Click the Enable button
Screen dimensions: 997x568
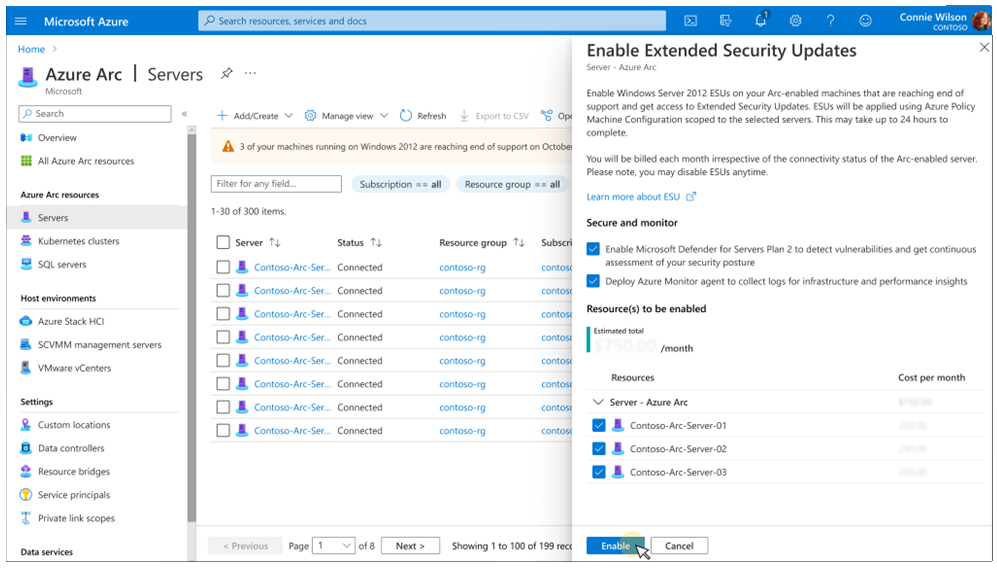(x=615, y=546)
